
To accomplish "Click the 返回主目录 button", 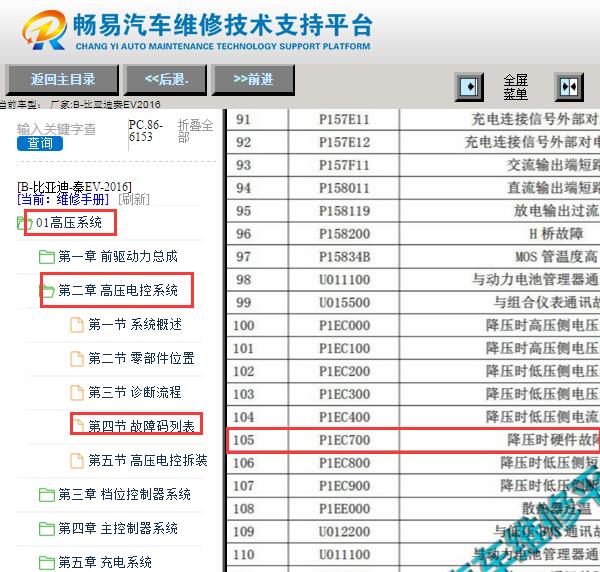I will pos(62,79).
